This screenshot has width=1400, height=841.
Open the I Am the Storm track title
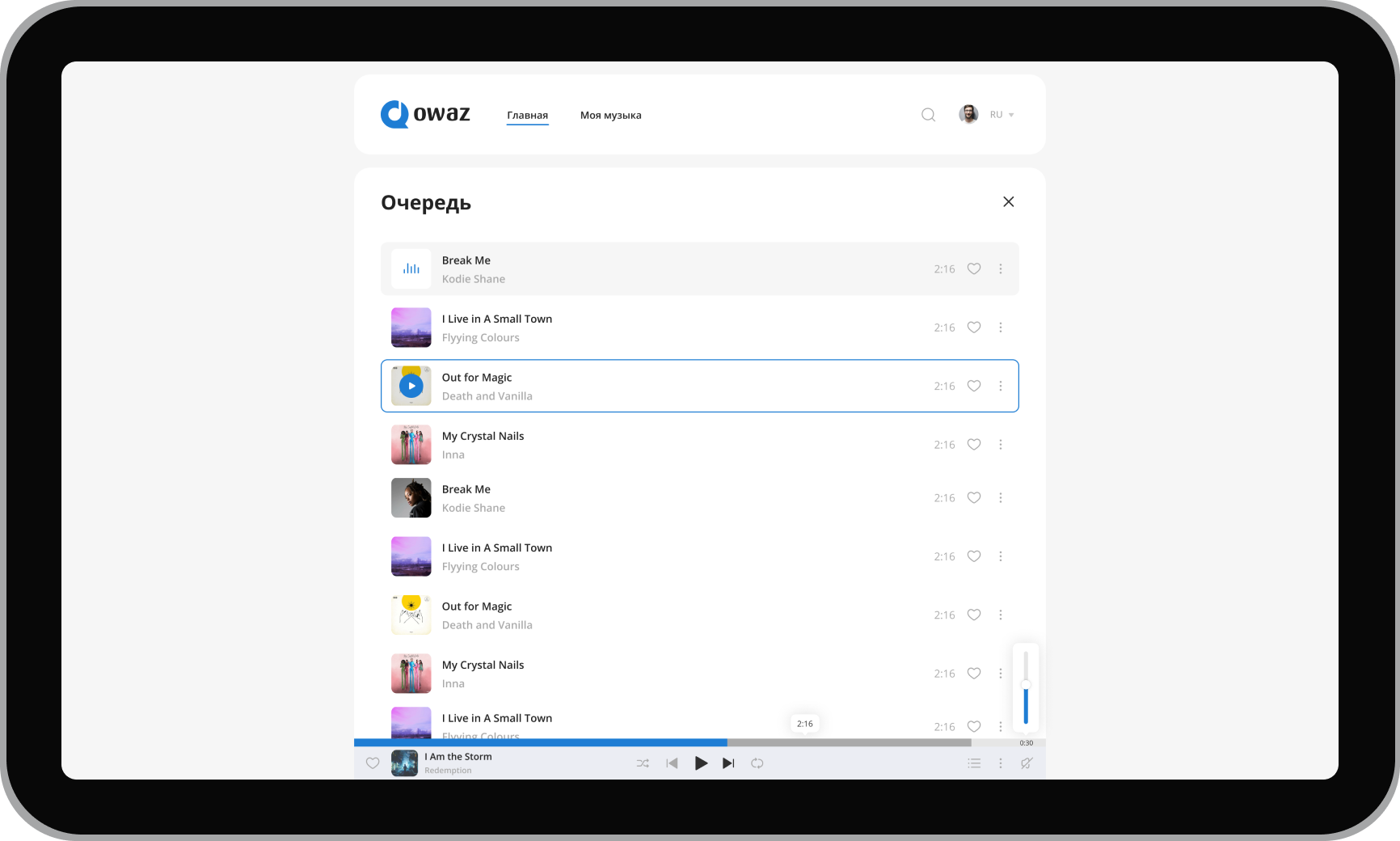(x=458, y=757)
